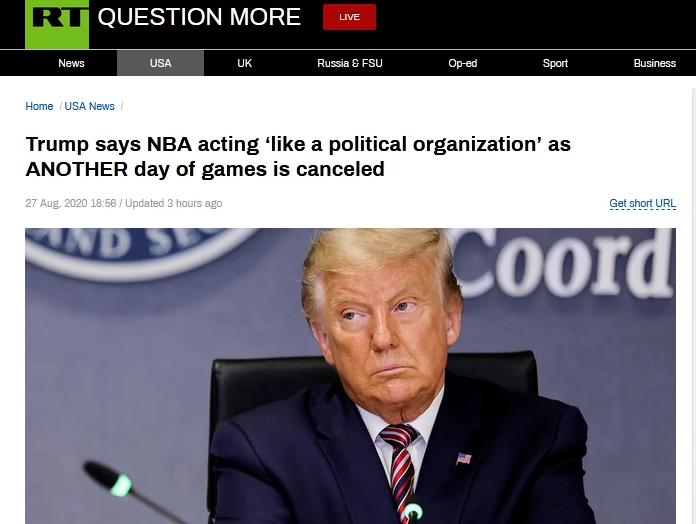Open the LIVE broadcast button
Image resolution: width=696 pixels, height=524 pixels.
(349, 17)
